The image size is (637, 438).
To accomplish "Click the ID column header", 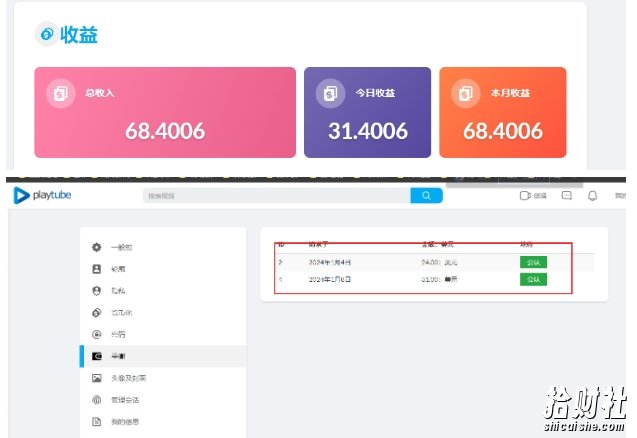I will click(x=281, y=245).
